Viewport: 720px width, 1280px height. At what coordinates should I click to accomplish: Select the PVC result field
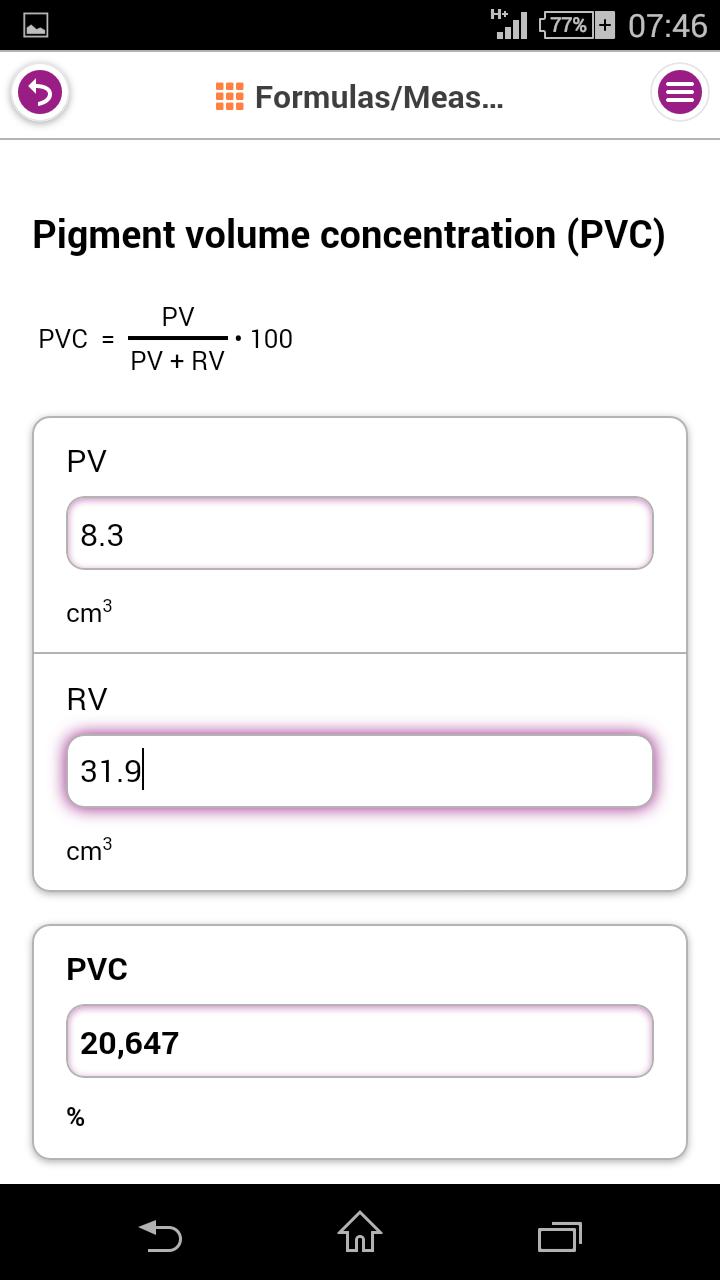click(360, 1042)
